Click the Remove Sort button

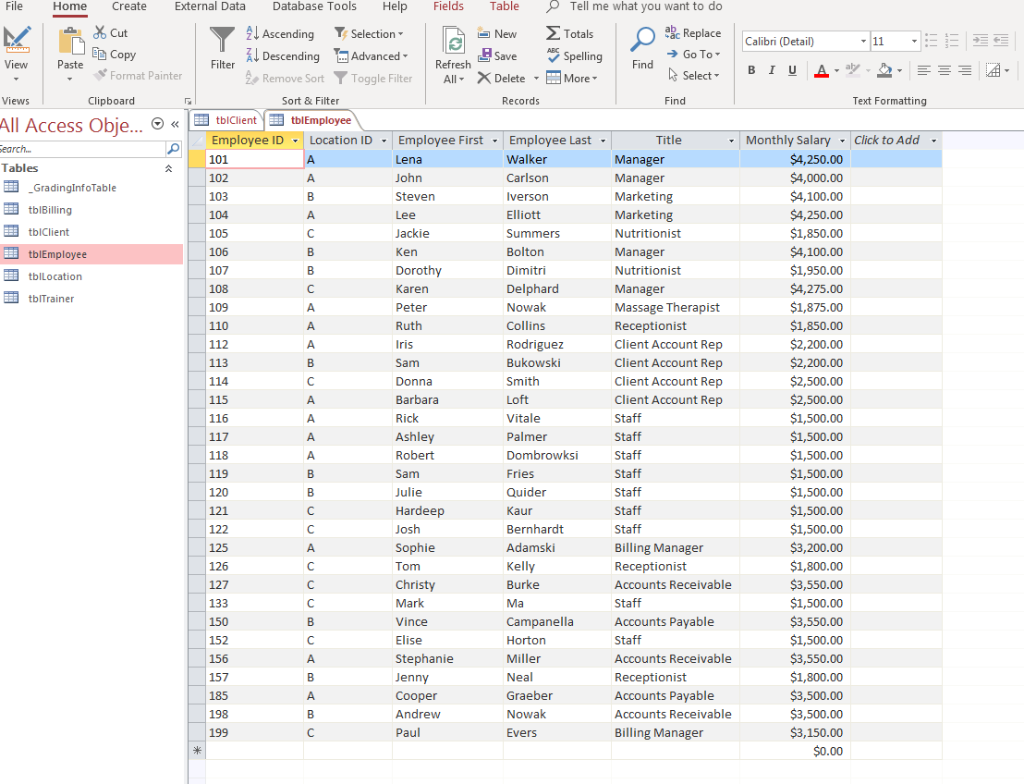(x=289, y=78)
